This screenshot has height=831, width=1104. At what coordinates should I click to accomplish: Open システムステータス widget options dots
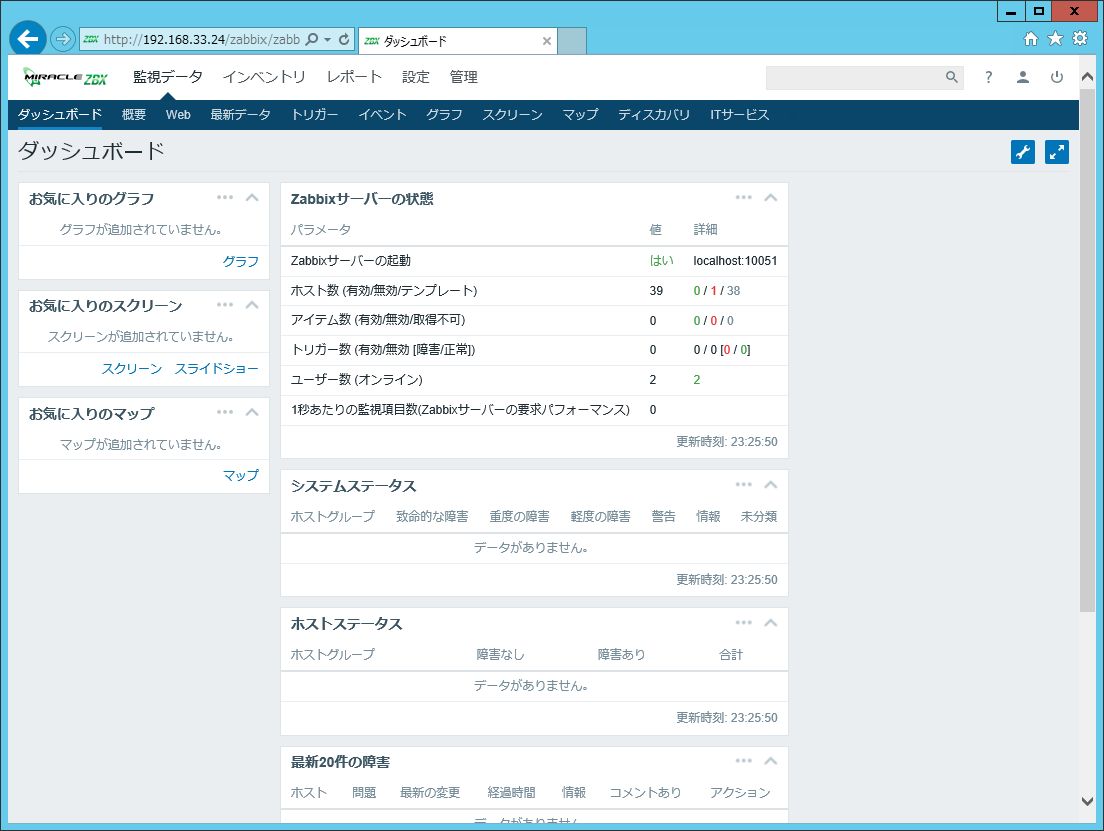coord(744,485)
